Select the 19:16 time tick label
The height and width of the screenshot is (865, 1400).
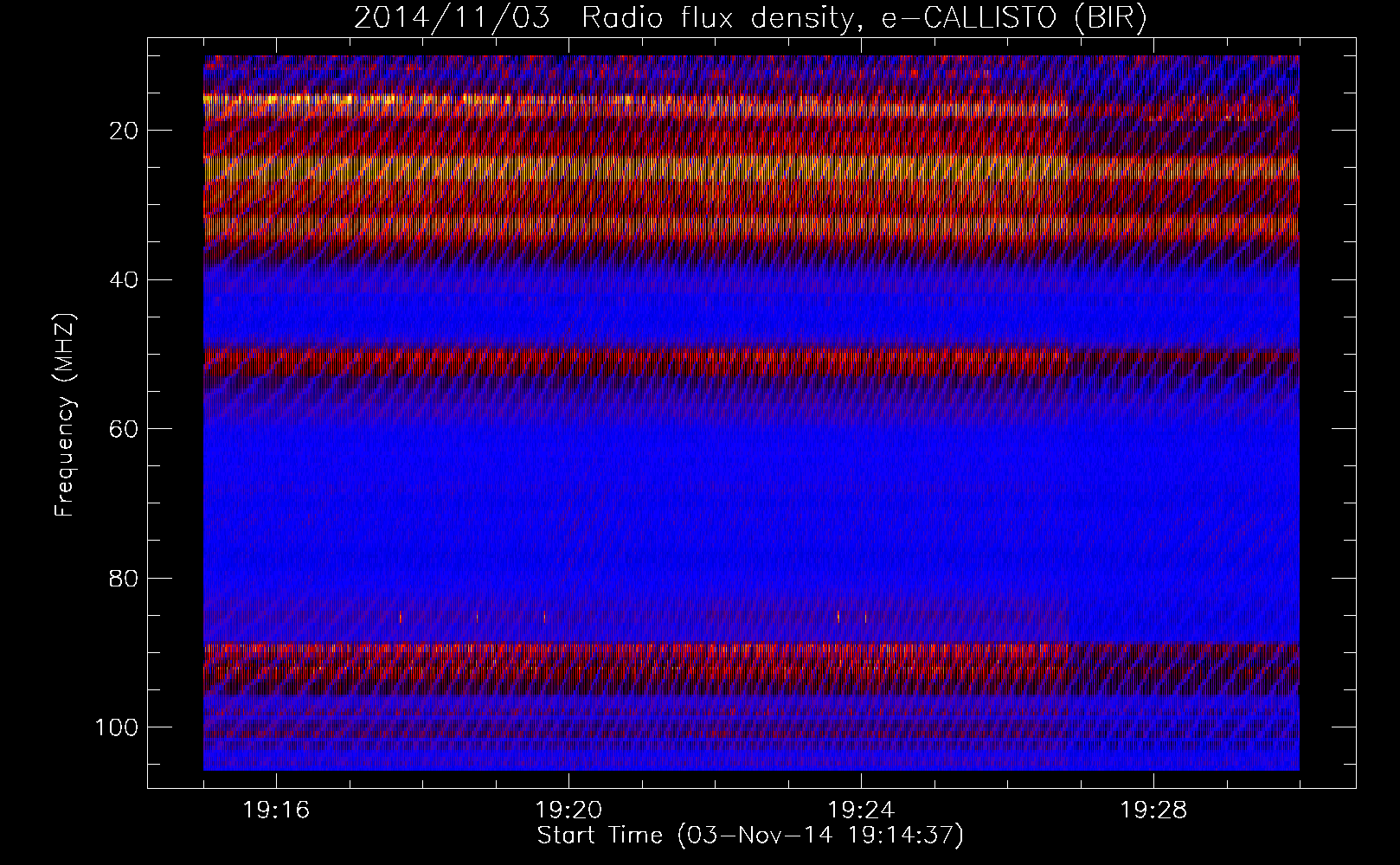point(277,811)
